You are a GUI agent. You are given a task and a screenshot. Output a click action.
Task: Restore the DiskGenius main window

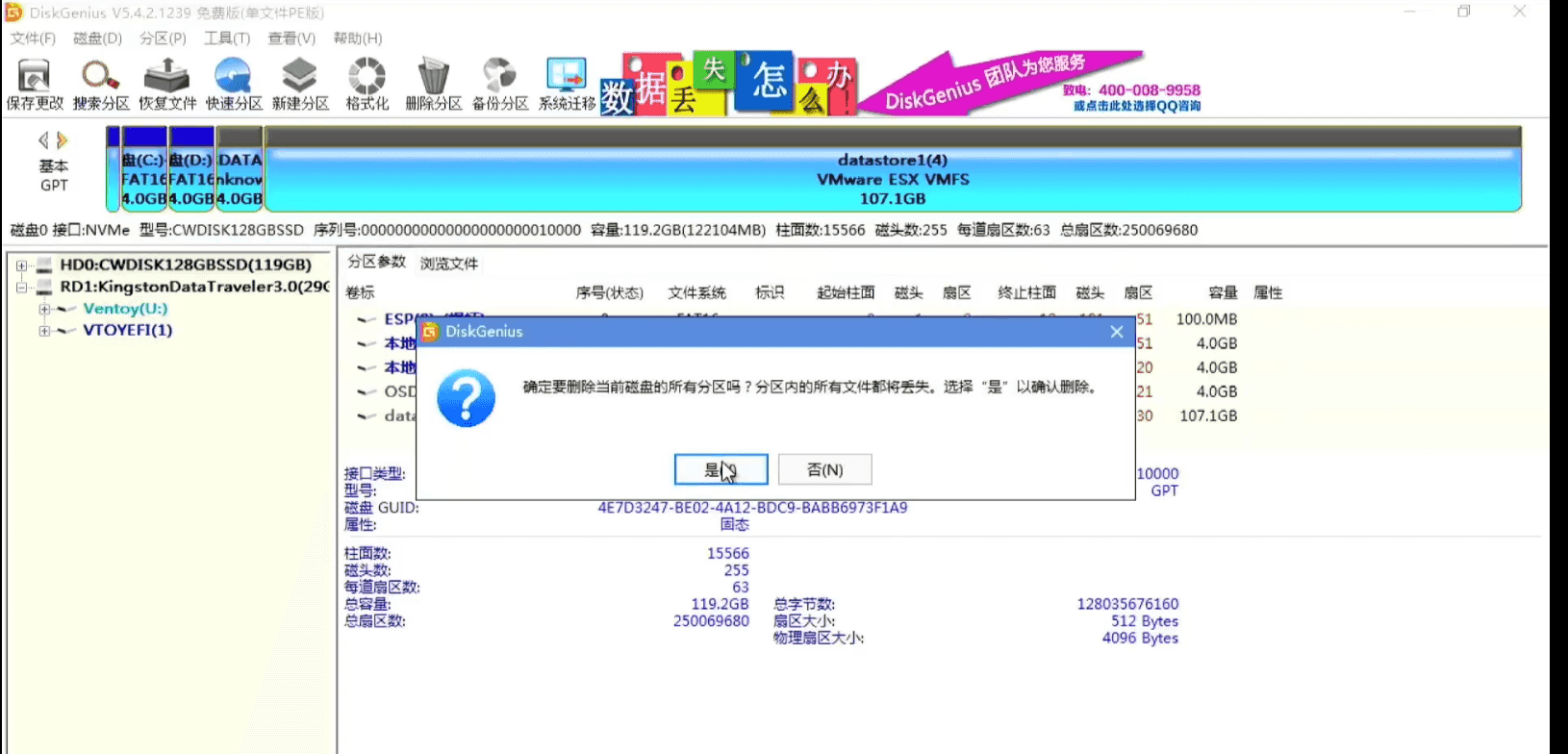(1463, 12)
